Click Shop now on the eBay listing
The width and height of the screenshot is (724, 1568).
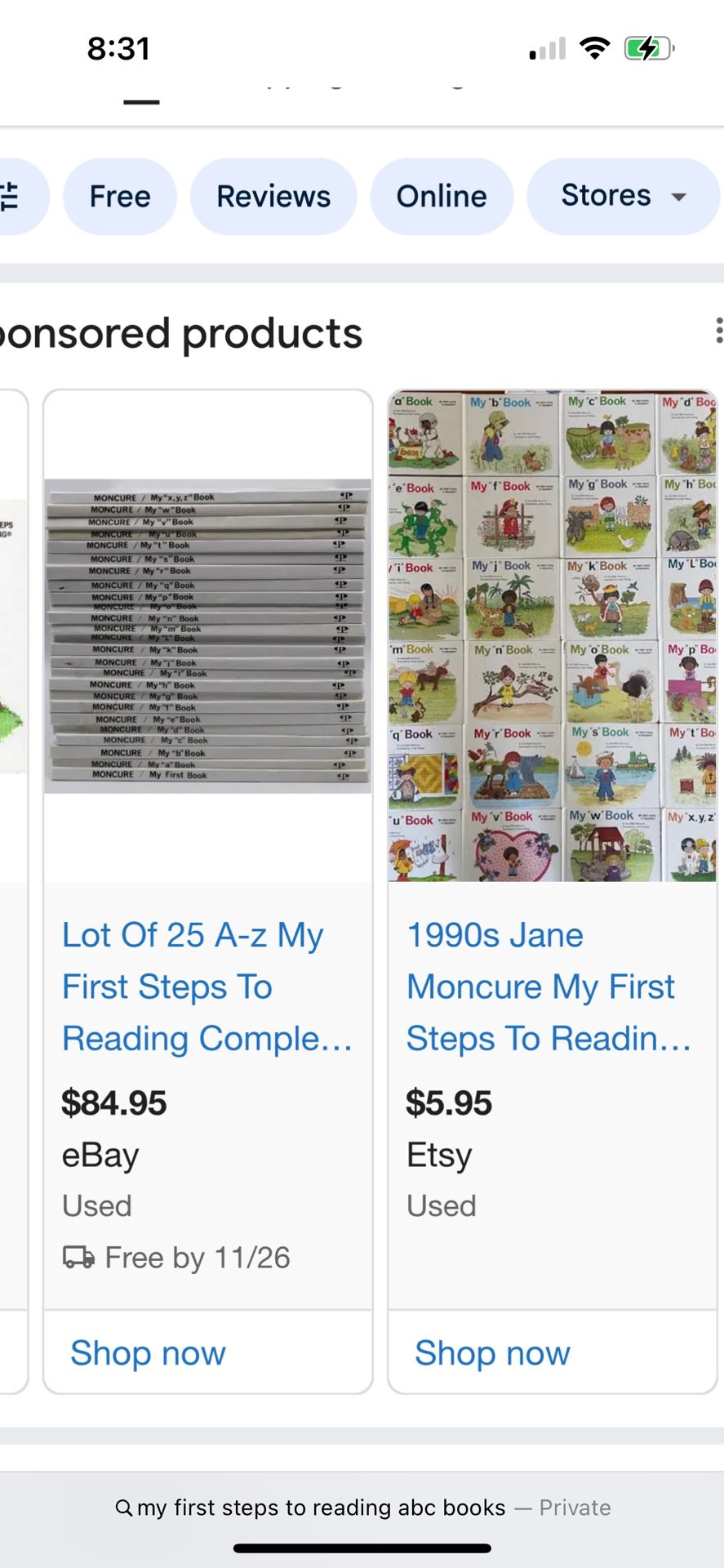(147, 1353)
